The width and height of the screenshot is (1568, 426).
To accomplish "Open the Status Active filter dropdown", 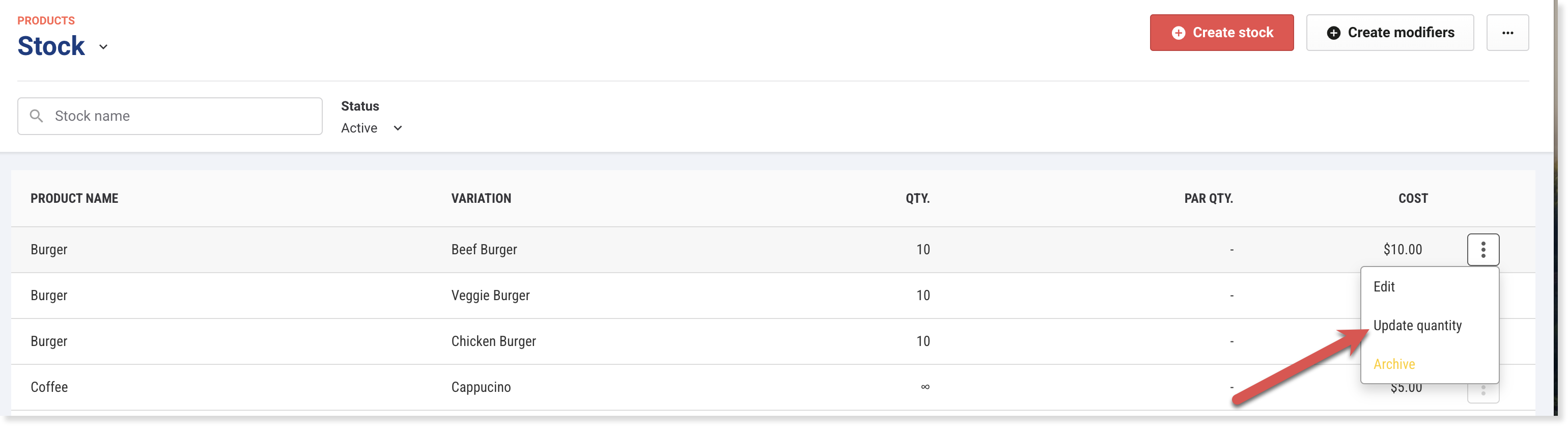I will (371, 128).
